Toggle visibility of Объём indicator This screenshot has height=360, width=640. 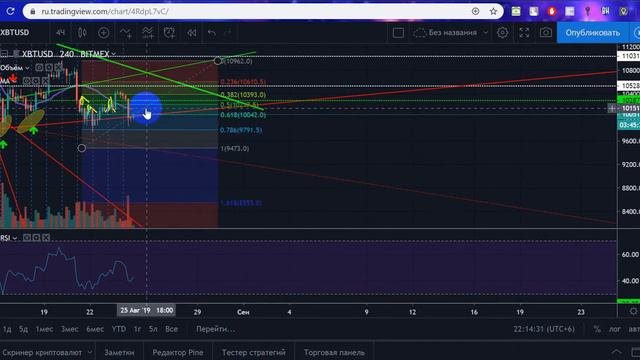point(39,67)
